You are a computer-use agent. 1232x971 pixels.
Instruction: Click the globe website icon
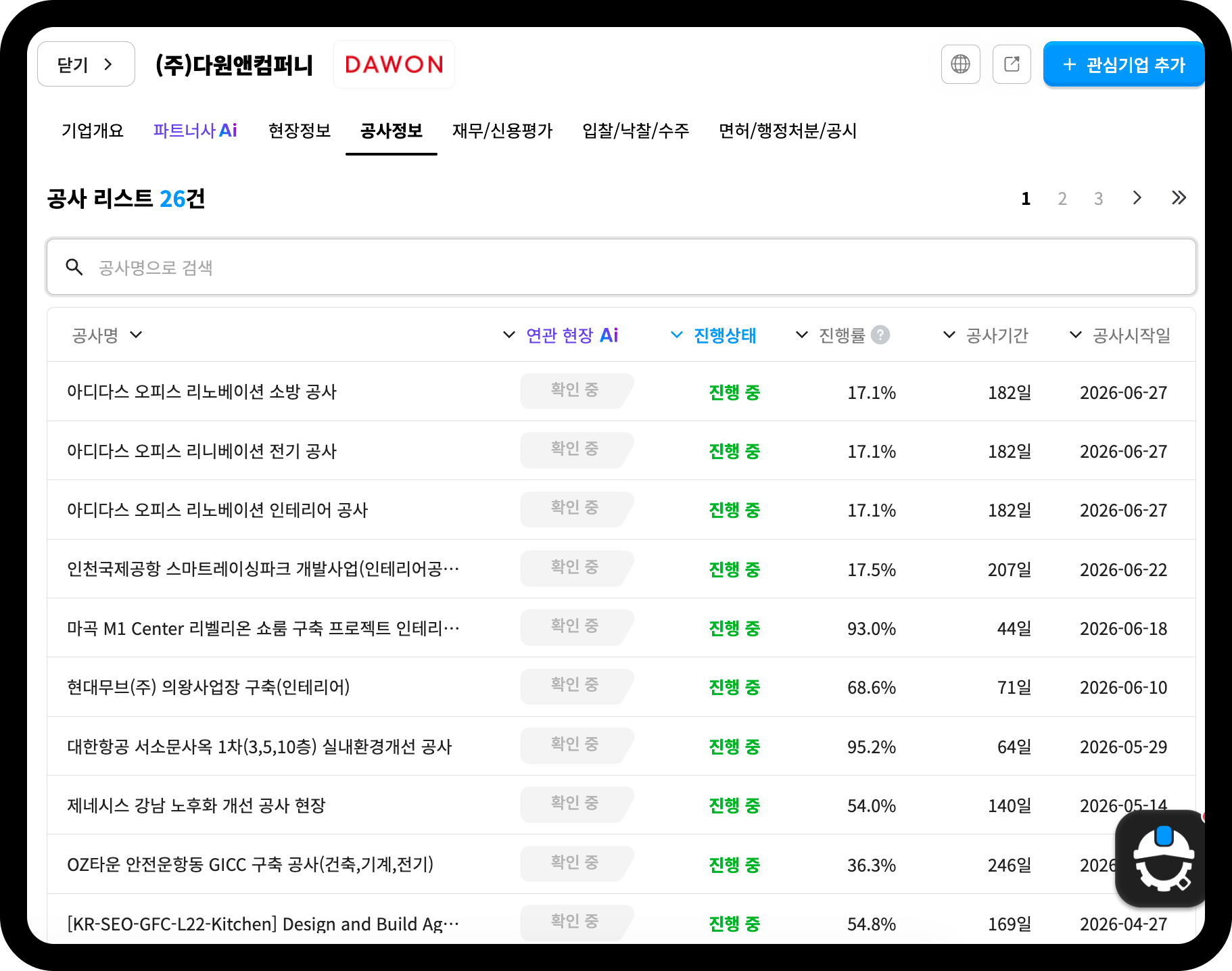[960, 64]
